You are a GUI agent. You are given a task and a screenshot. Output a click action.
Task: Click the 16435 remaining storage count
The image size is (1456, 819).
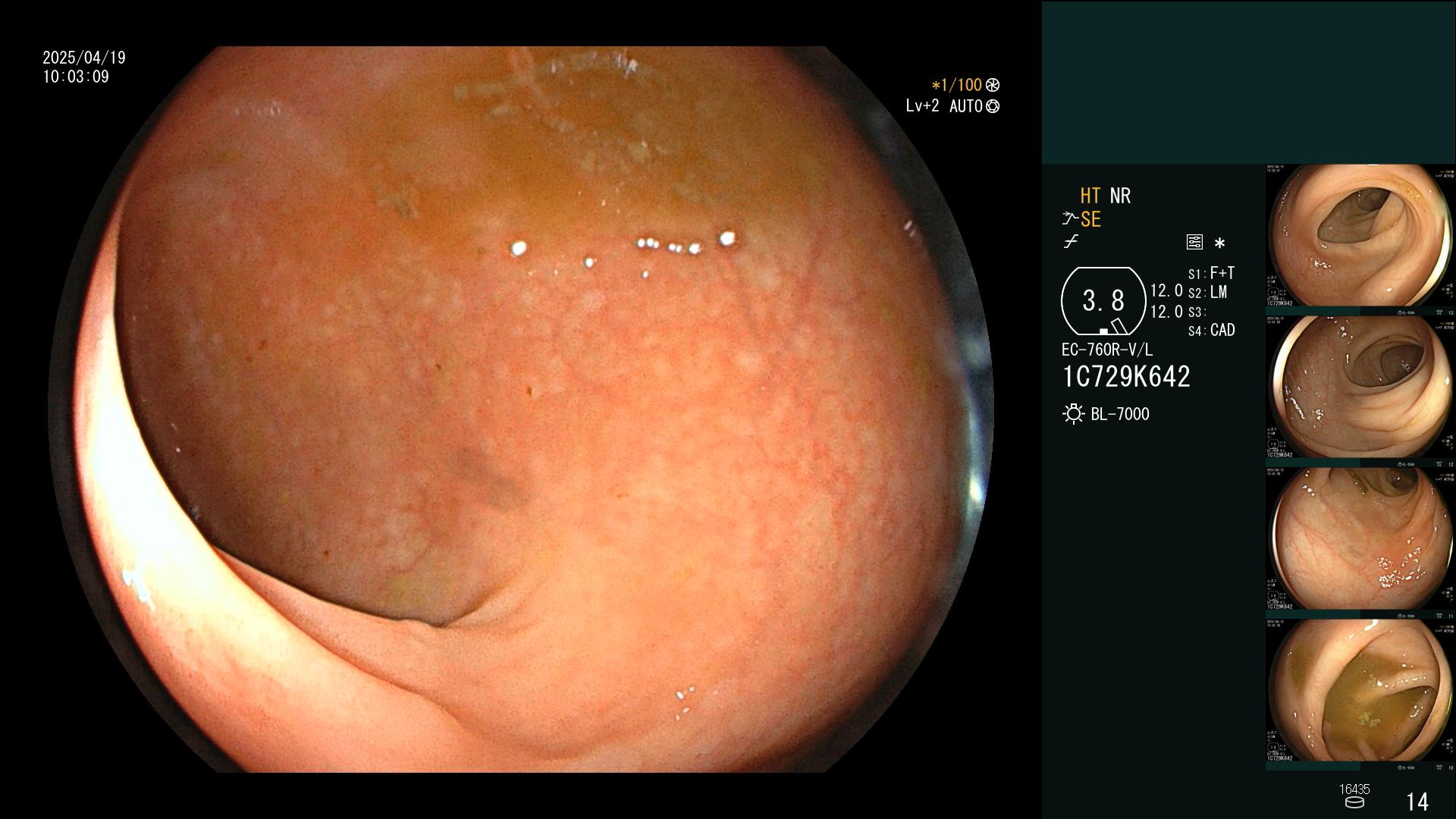[x=1354, y=789]
